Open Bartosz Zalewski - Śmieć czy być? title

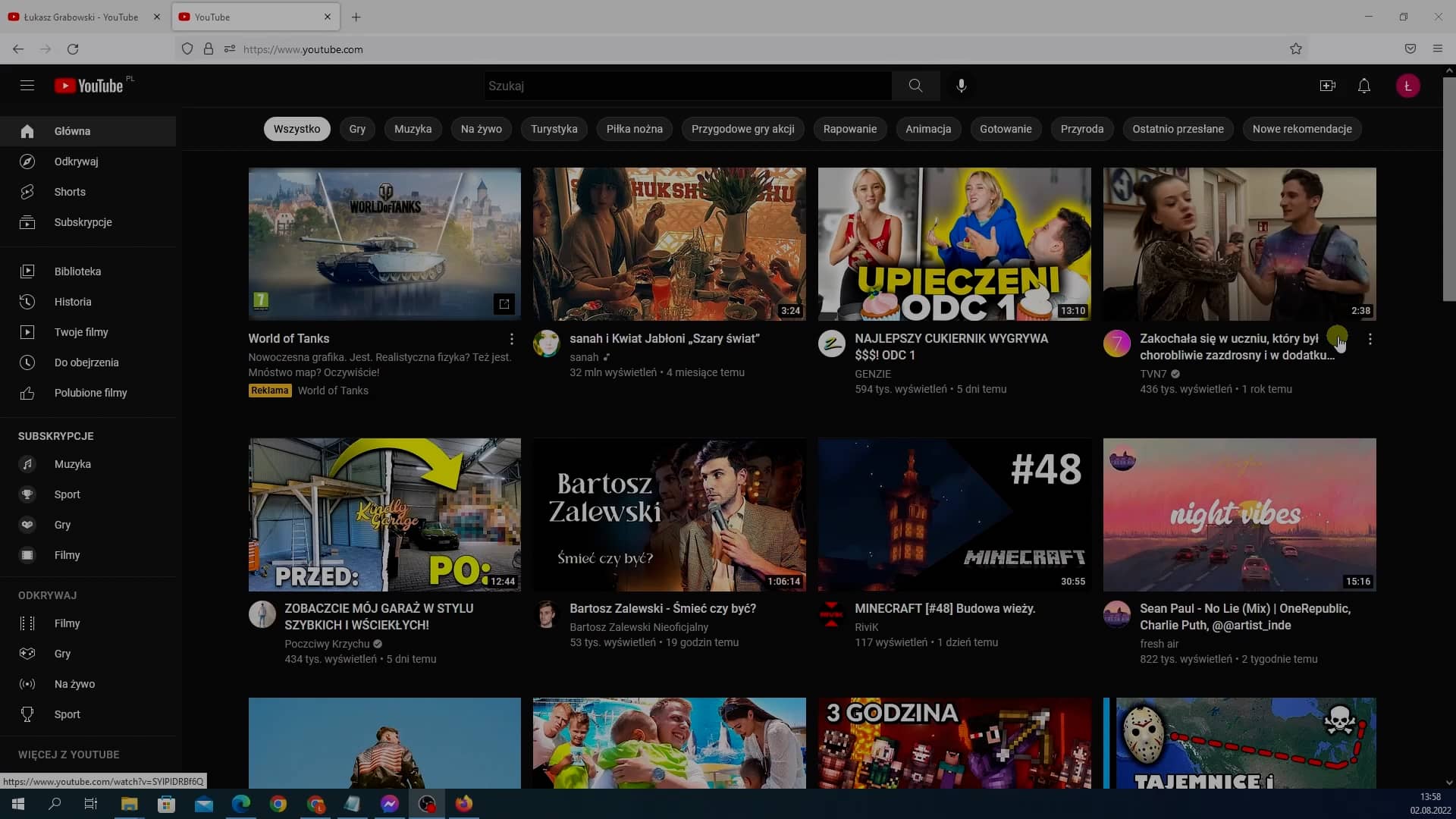pos(662,608)
